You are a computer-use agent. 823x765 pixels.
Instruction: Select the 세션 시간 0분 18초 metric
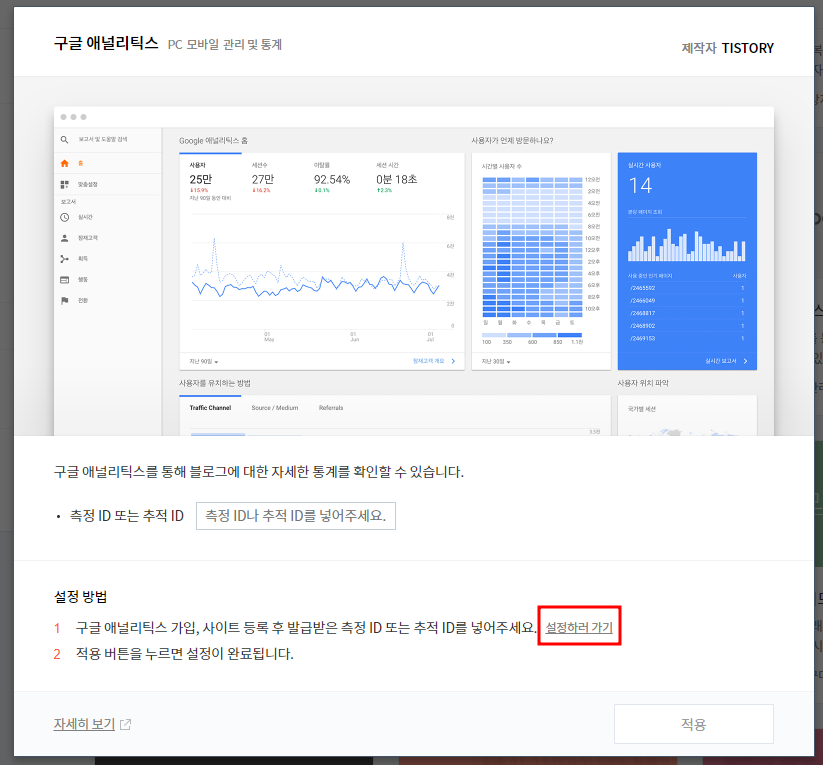pyautogui.click(x=396, y=179)
